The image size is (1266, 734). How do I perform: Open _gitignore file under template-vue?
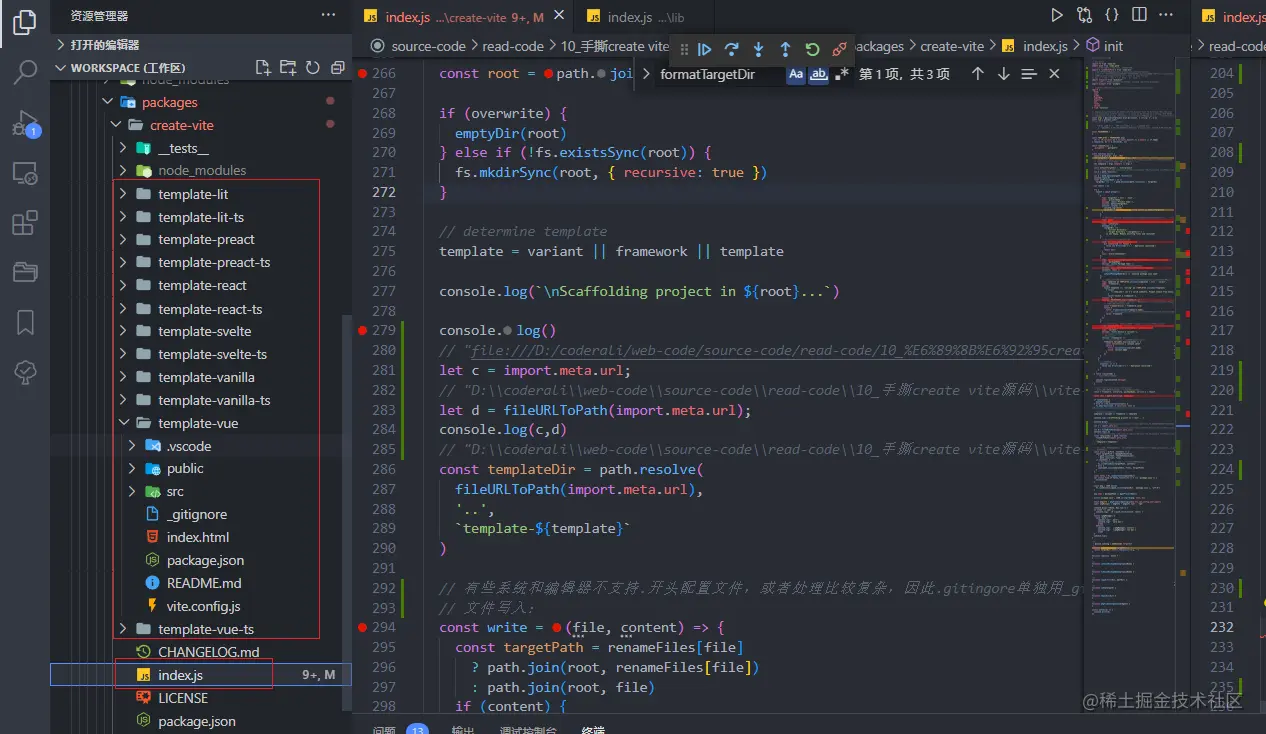point(197,514)
